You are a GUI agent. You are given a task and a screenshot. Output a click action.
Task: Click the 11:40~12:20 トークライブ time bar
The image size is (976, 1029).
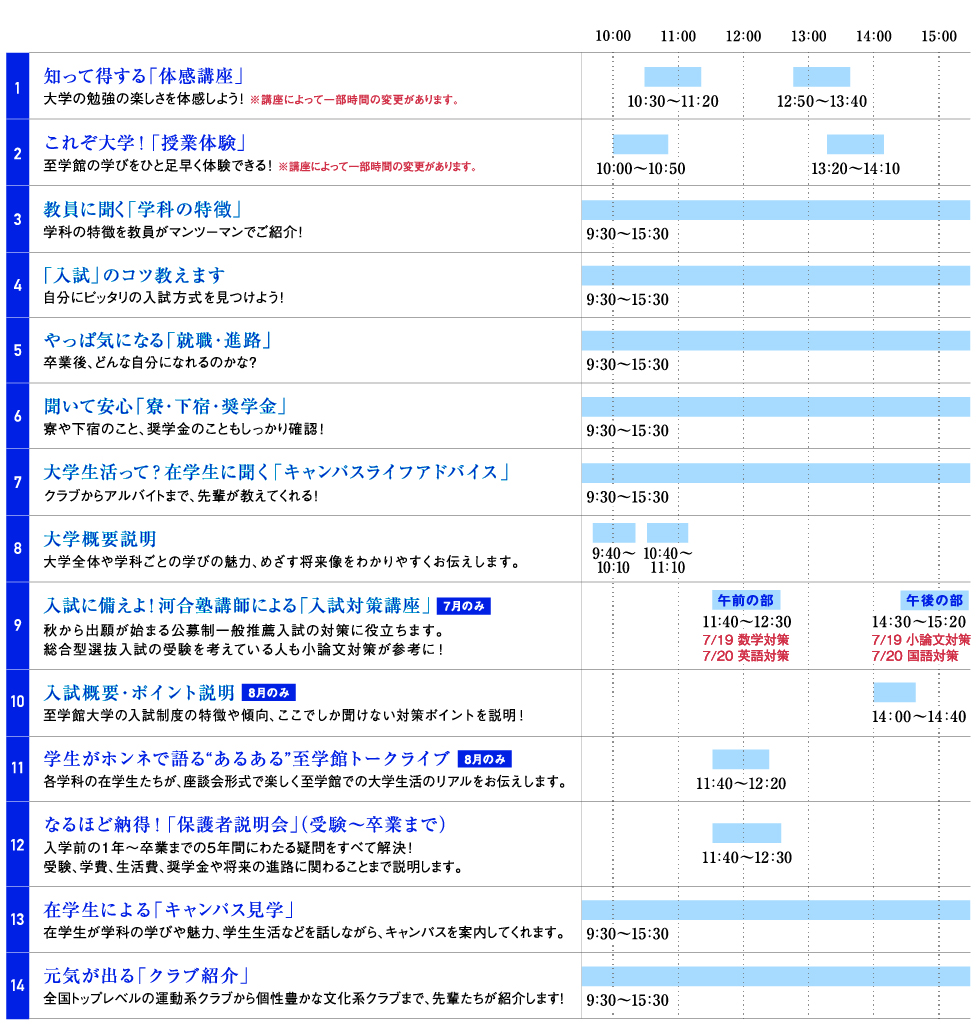(740, 759)
